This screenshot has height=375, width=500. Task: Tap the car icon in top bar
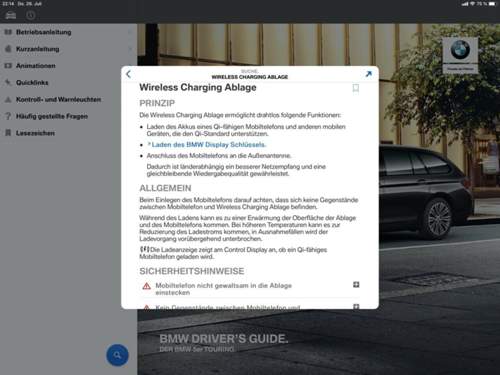tap(11, 15)
